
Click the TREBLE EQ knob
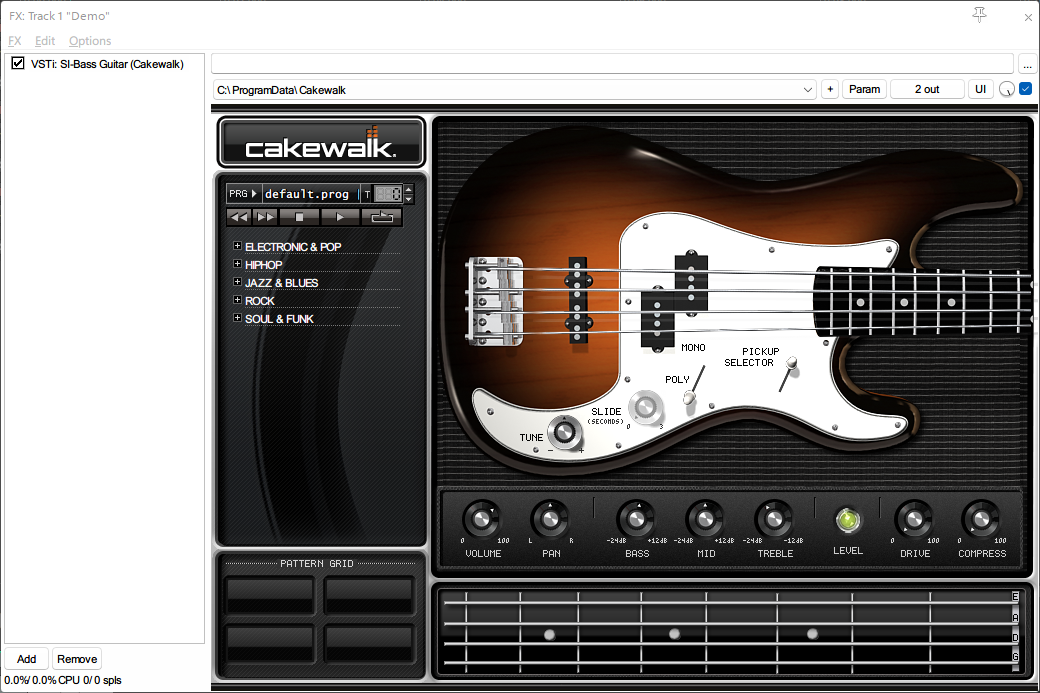[x=774, y=519]
